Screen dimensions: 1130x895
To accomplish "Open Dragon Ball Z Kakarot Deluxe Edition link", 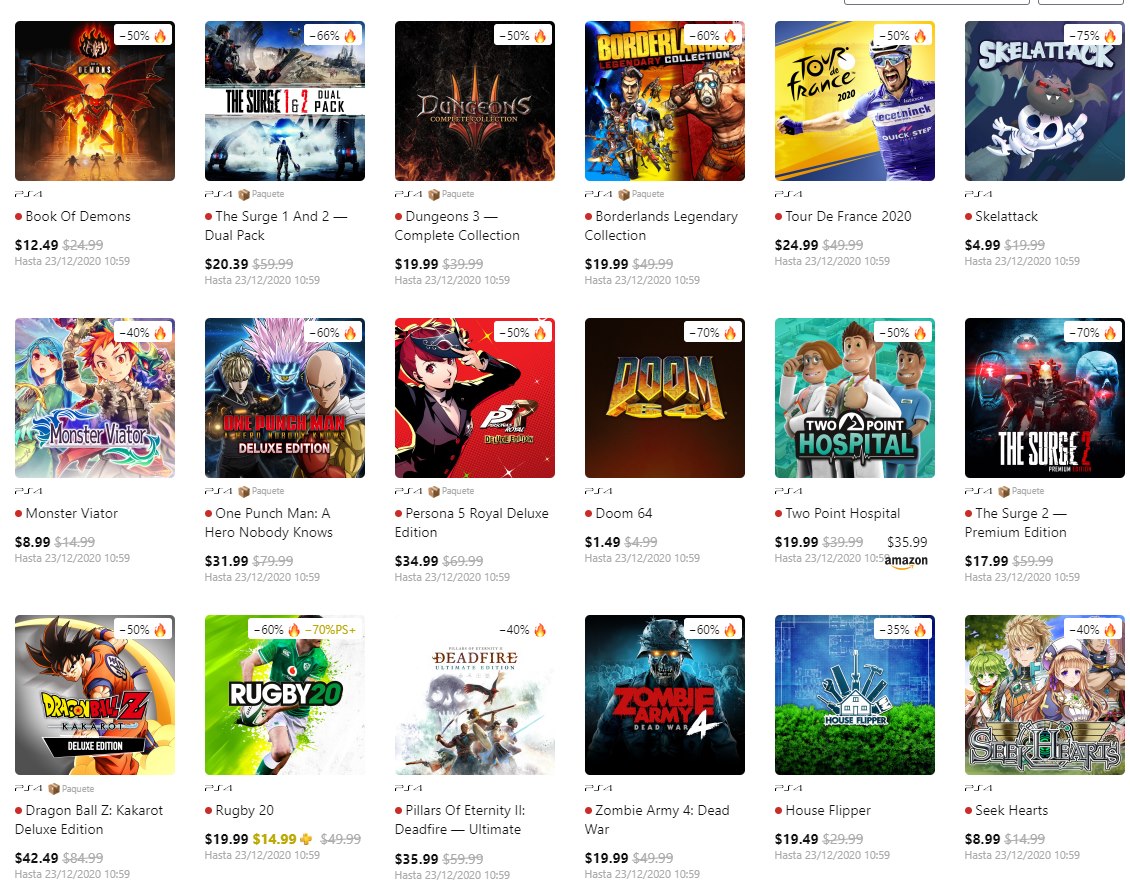I will click(89, 819).
